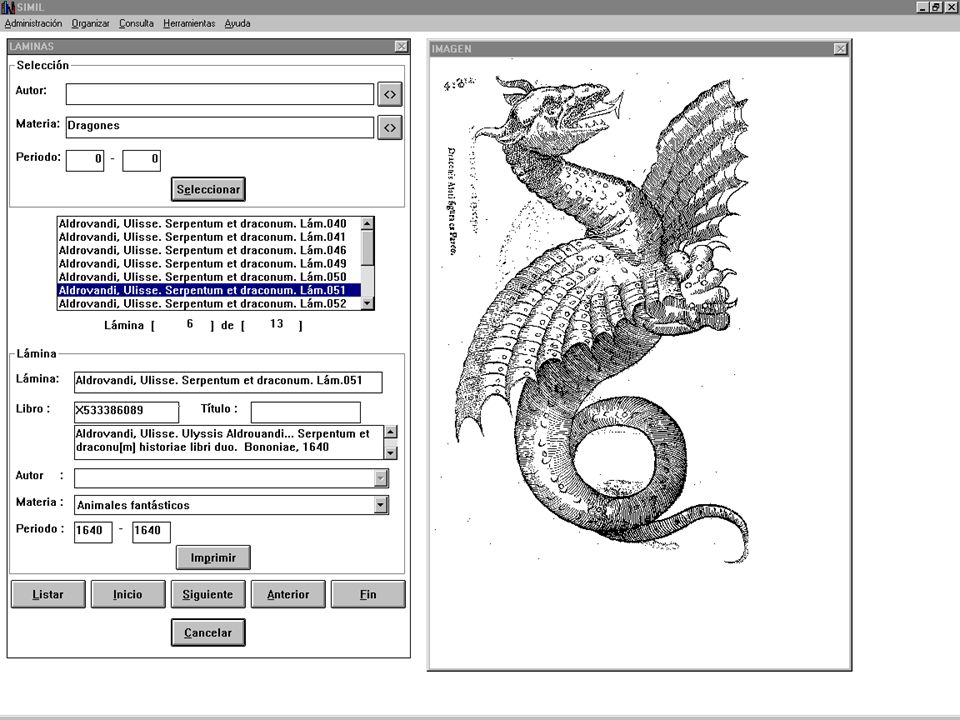Screen dimensions: 960x720
Task: Click the Libro field X533386089
Action: (x=126, y=411)
